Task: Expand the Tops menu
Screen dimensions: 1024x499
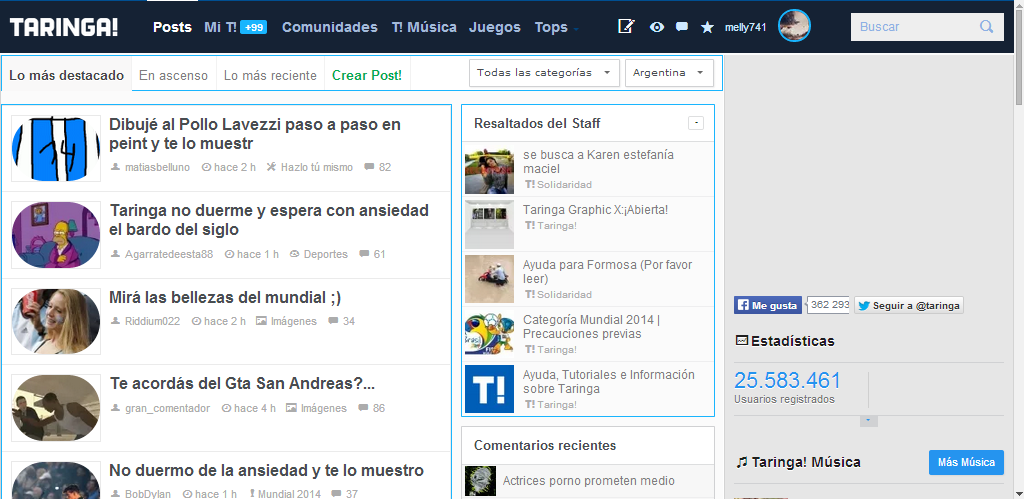Action: coord(556,27)
